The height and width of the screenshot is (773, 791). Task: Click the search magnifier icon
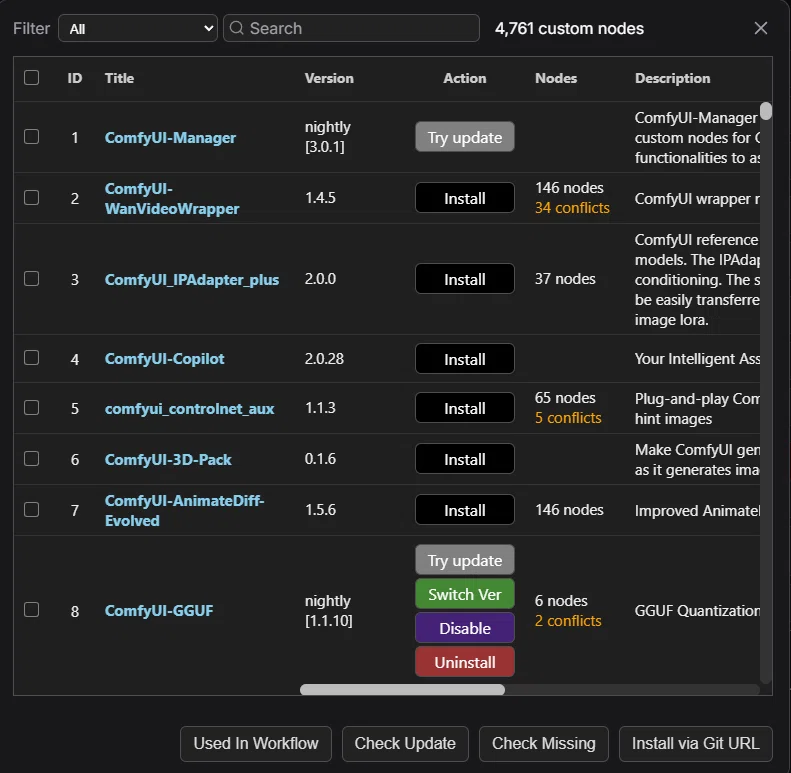pos(237,28)
